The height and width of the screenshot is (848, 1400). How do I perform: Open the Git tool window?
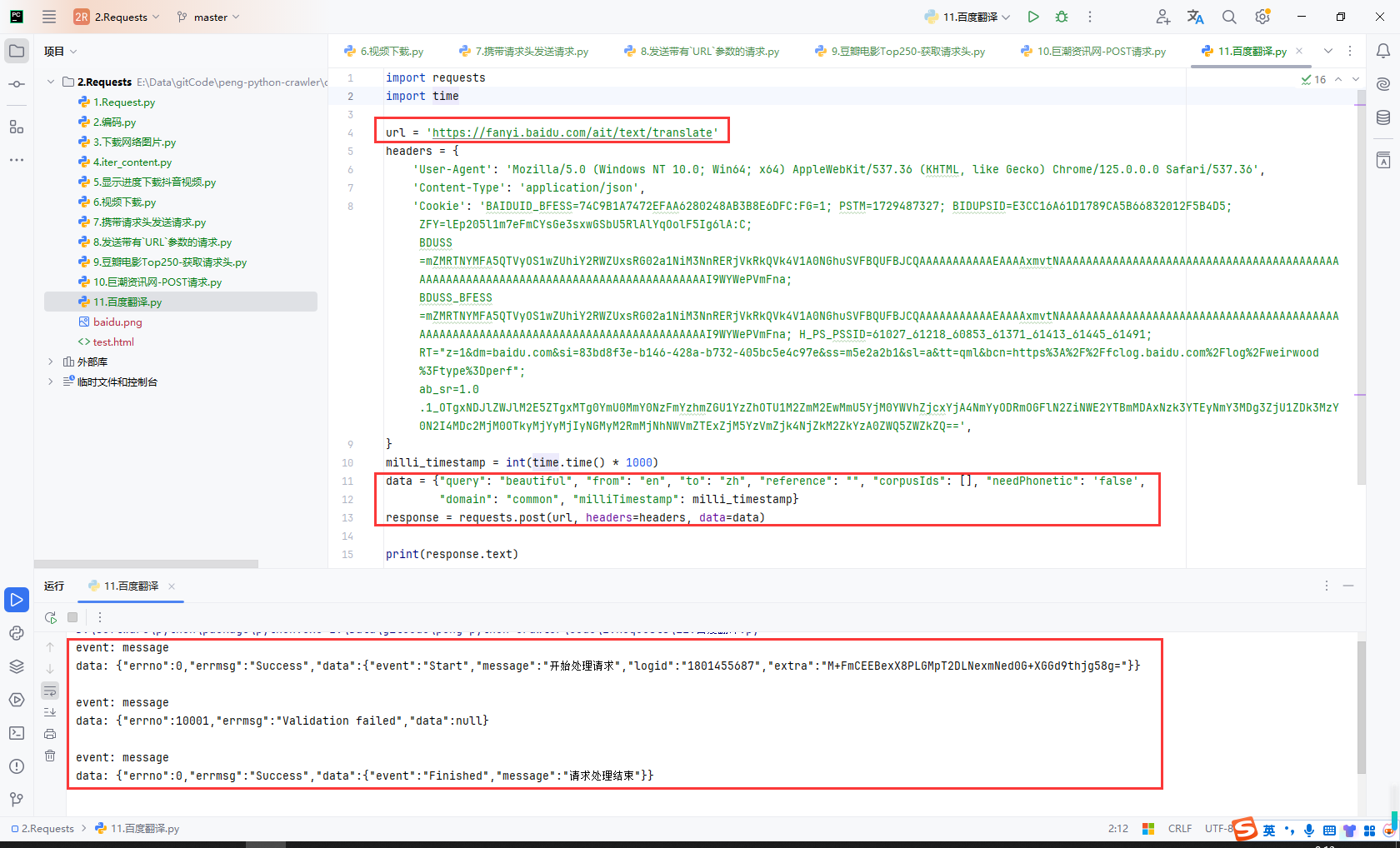coord(17,800)
